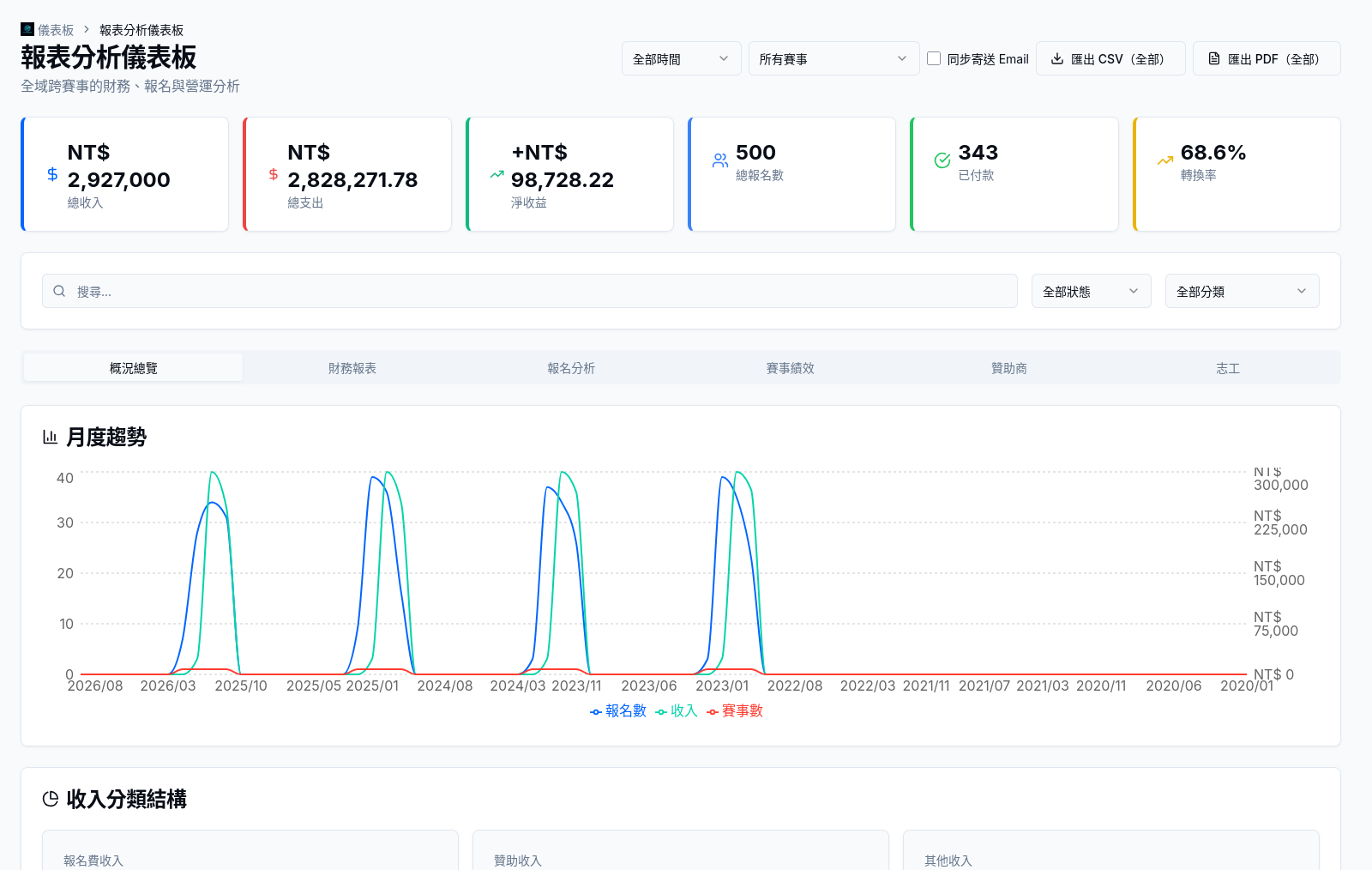Click the 343 已付款 card
1372x870 pixels.
[x=1014, y=174]
